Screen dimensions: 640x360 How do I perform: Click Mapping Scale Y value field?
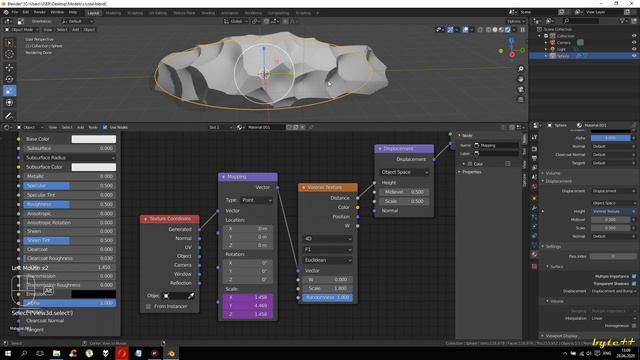[248, 306]
